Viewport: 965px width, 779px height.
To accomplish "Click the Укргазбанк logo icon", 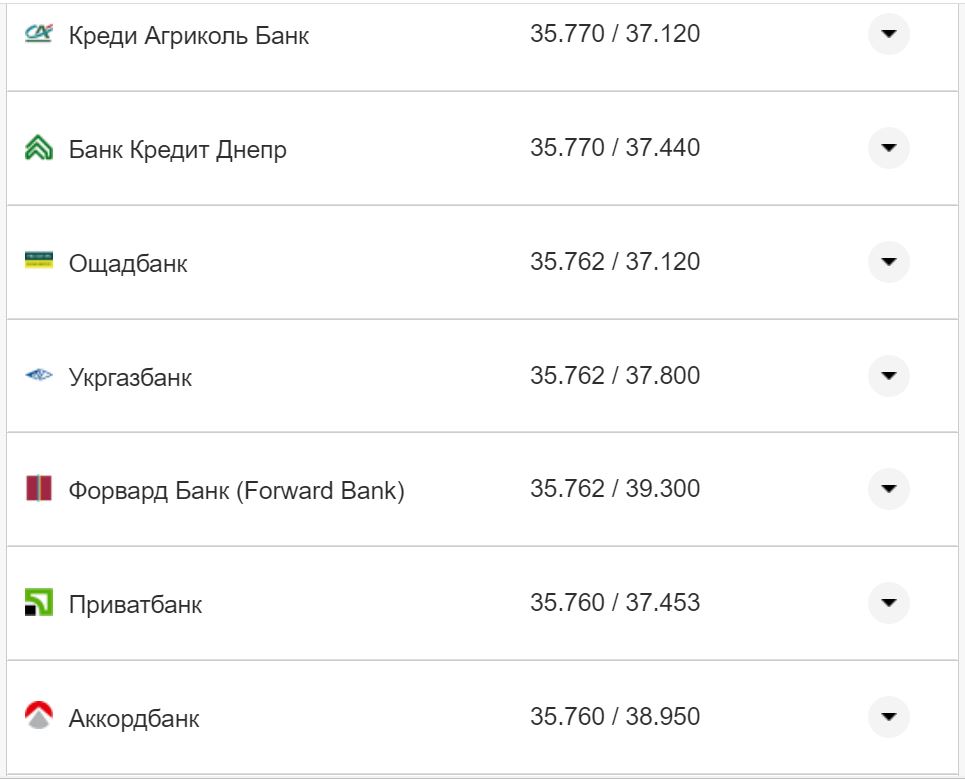I will click(35, 374).
